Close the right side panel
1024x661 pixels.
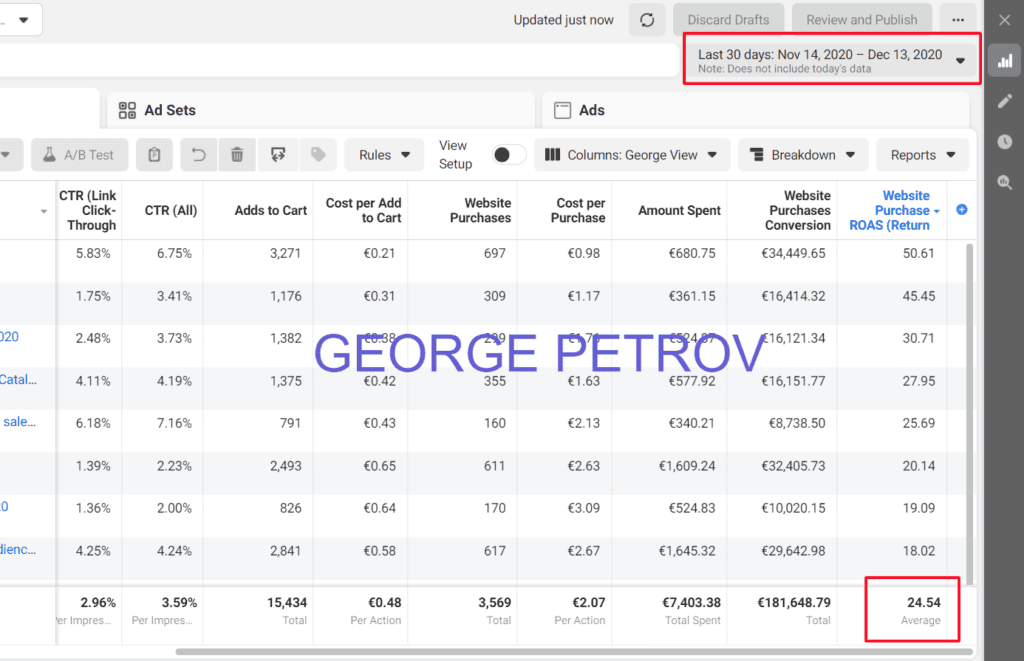(1004, 20)
